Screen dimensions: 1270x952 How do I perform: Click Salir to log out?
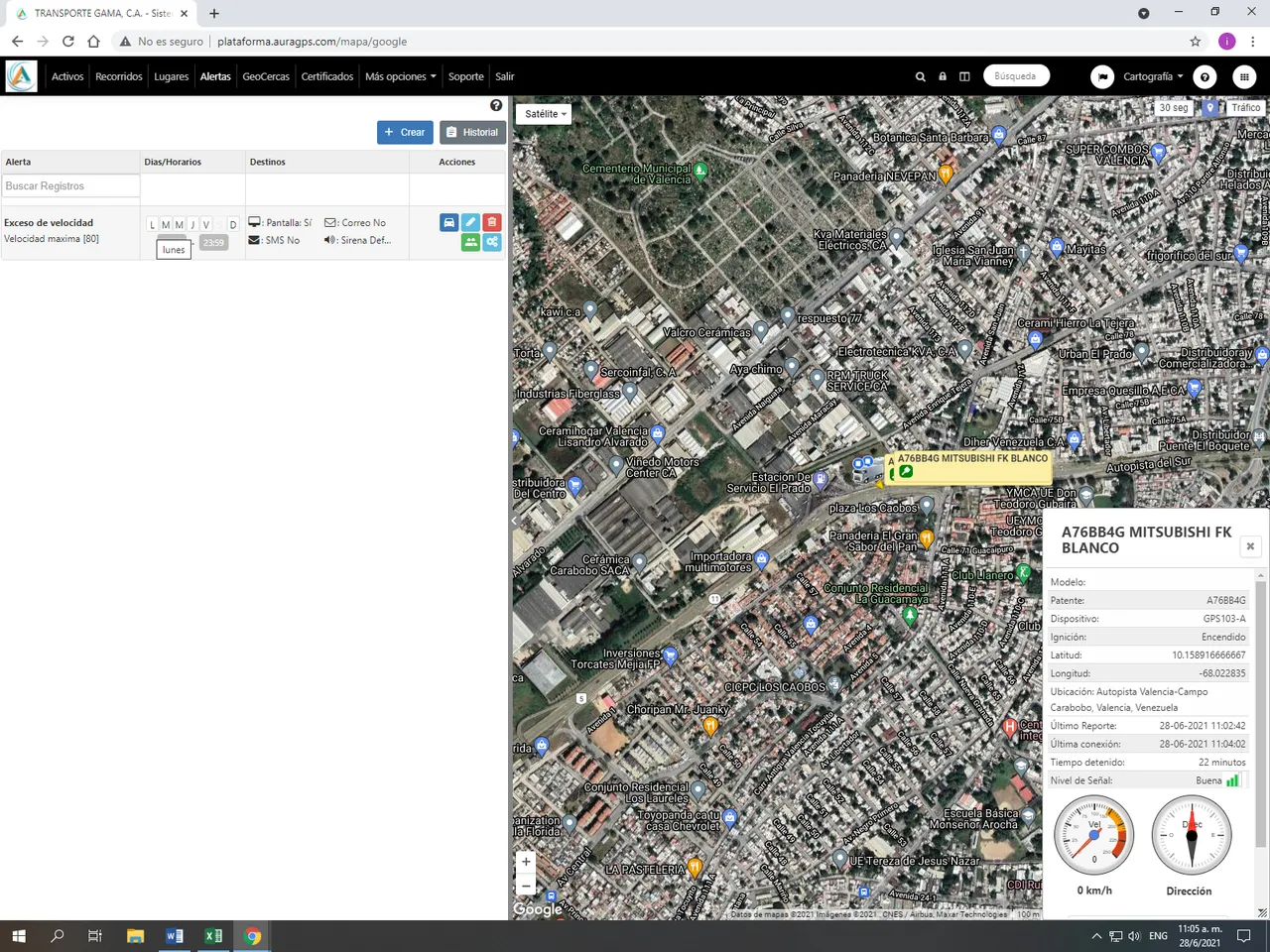tap(505, 76)
